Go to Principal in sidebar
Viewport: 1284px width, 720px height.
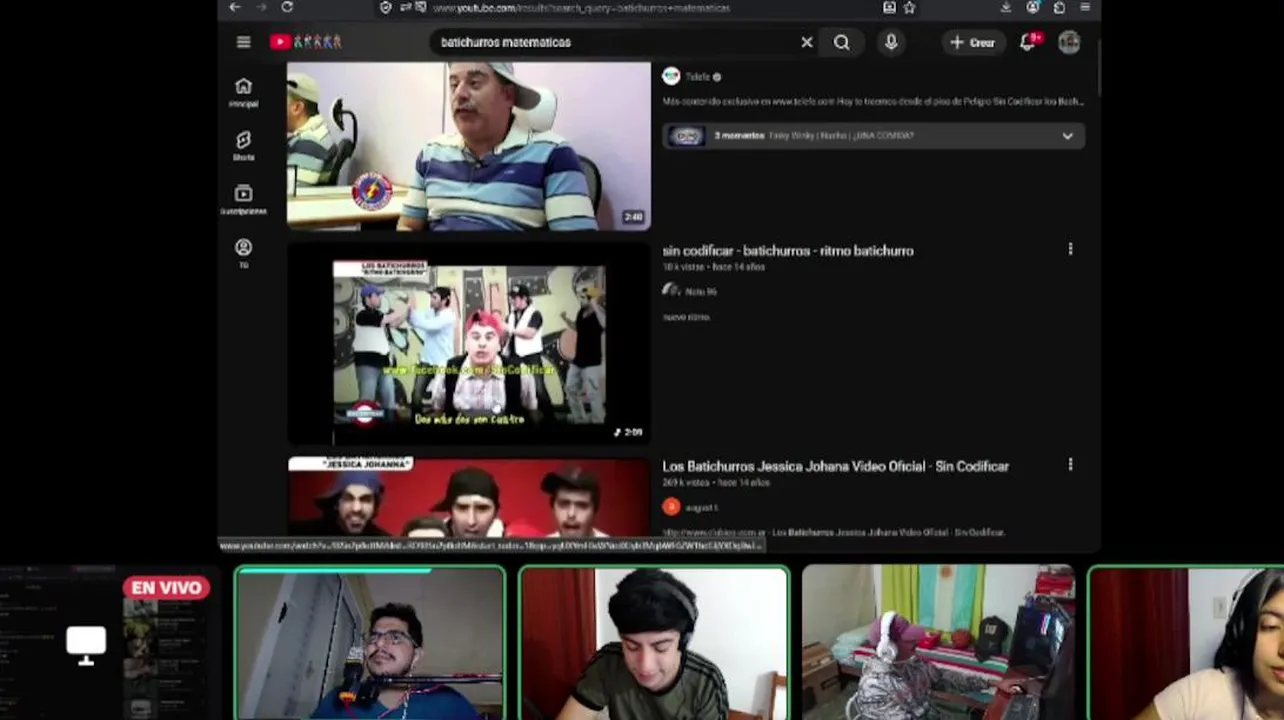pos(243,92)
